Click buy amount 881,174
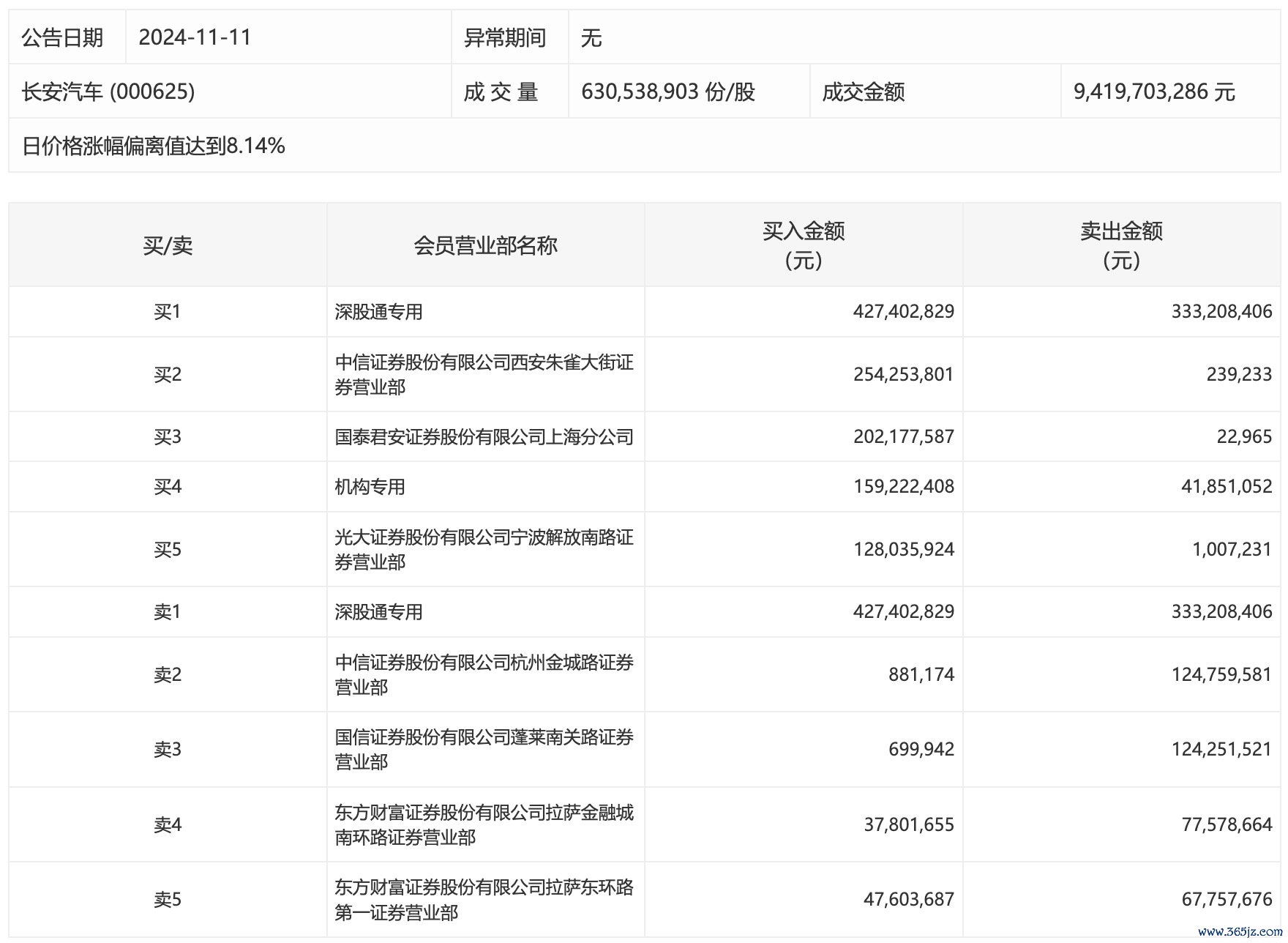 tap(921, 674)
